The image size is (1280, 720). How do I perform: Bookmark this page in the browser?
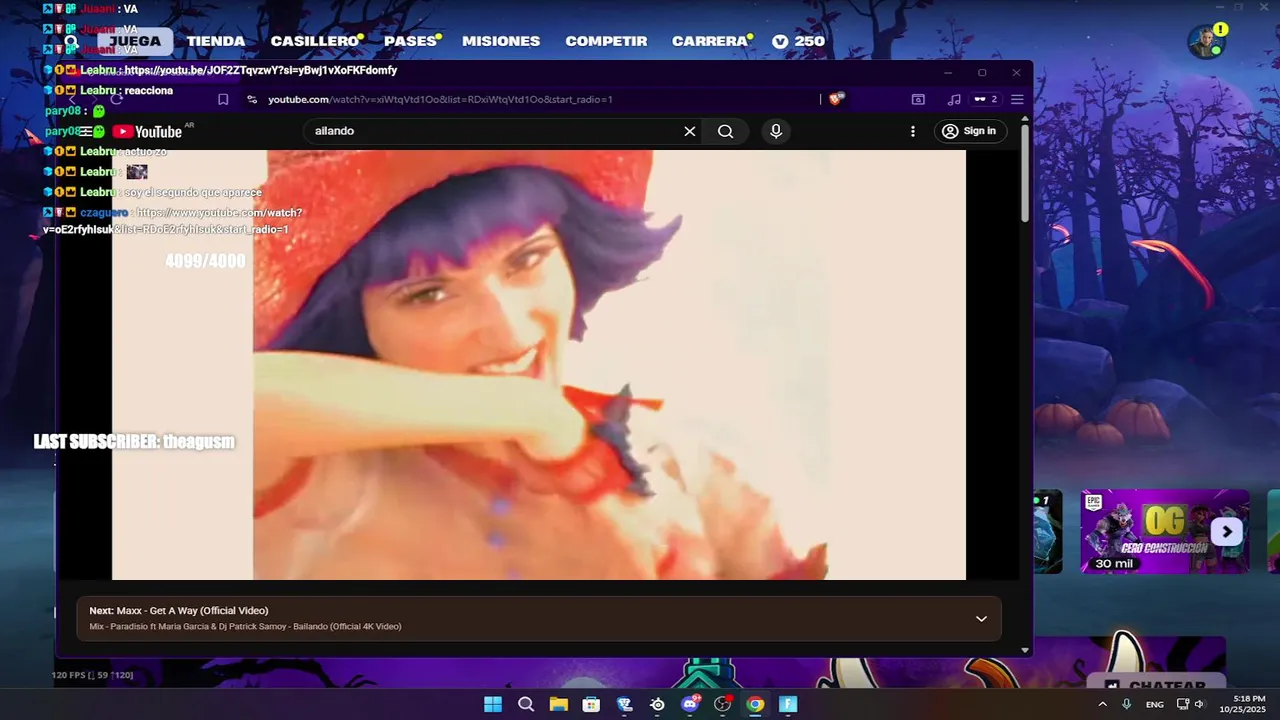coord(223,99)
